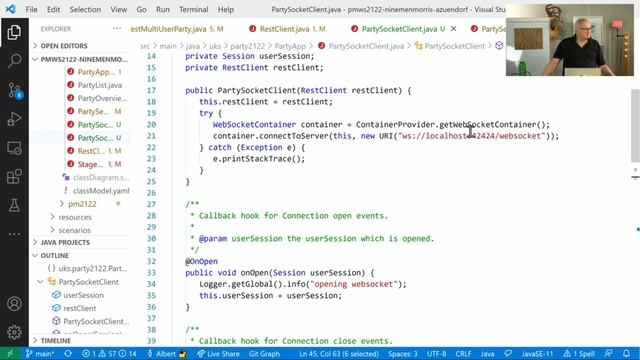Show errors and warnings panel
640x360 pixels.
109,354
